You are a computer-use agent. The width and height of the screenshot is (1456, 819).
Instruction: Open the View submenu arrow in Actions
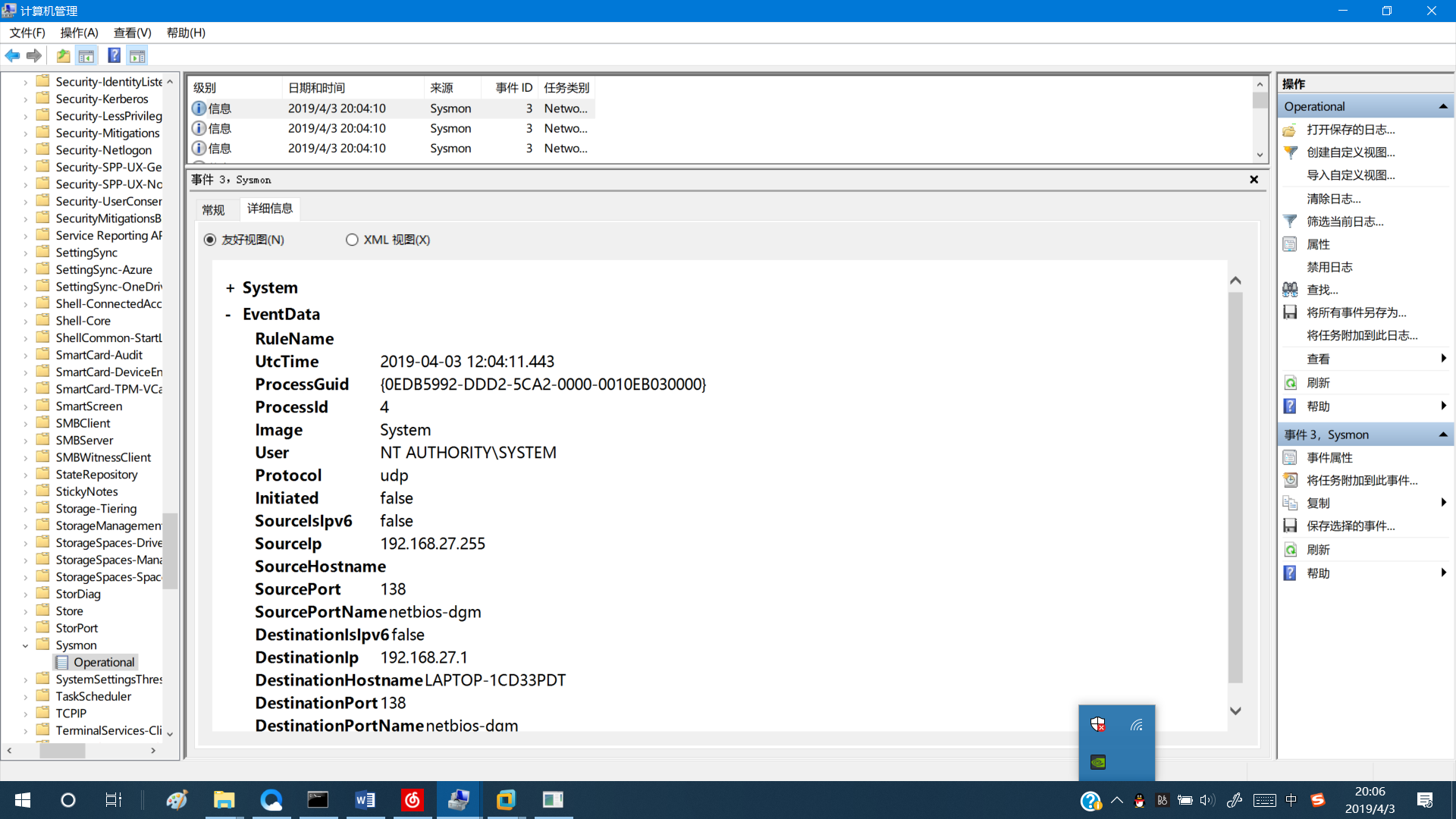coord(1443,359)
